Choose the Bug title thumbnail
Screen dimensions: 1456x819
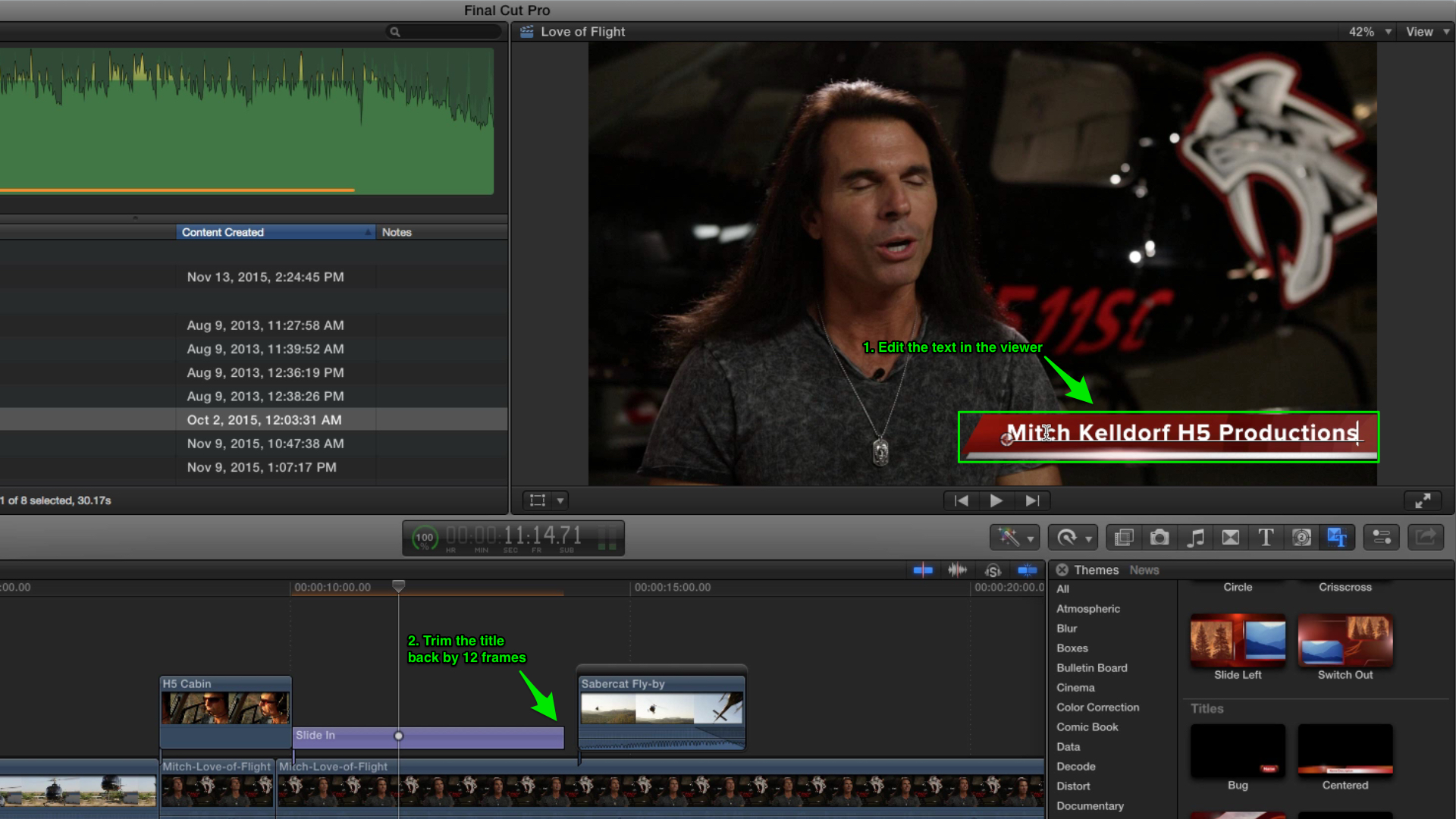pyautogui.click(x=1238, y=751)
